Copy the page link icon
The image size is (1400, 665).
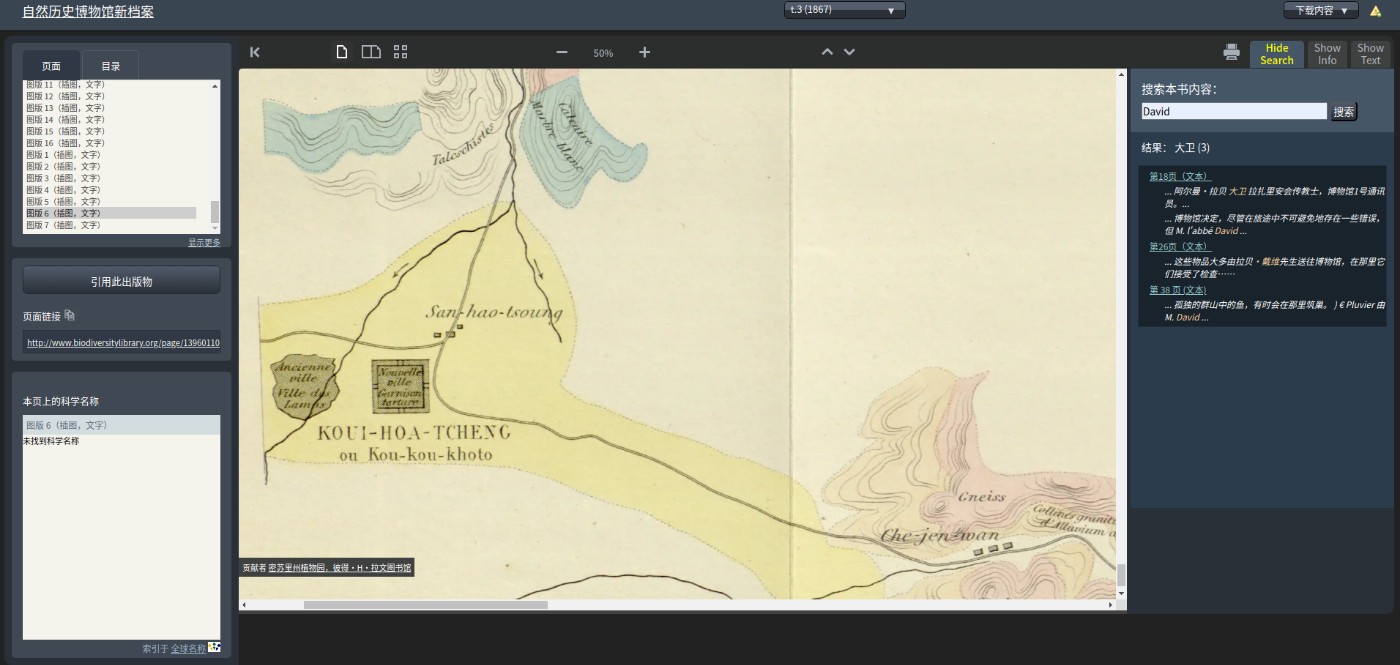tap(69, 316)
